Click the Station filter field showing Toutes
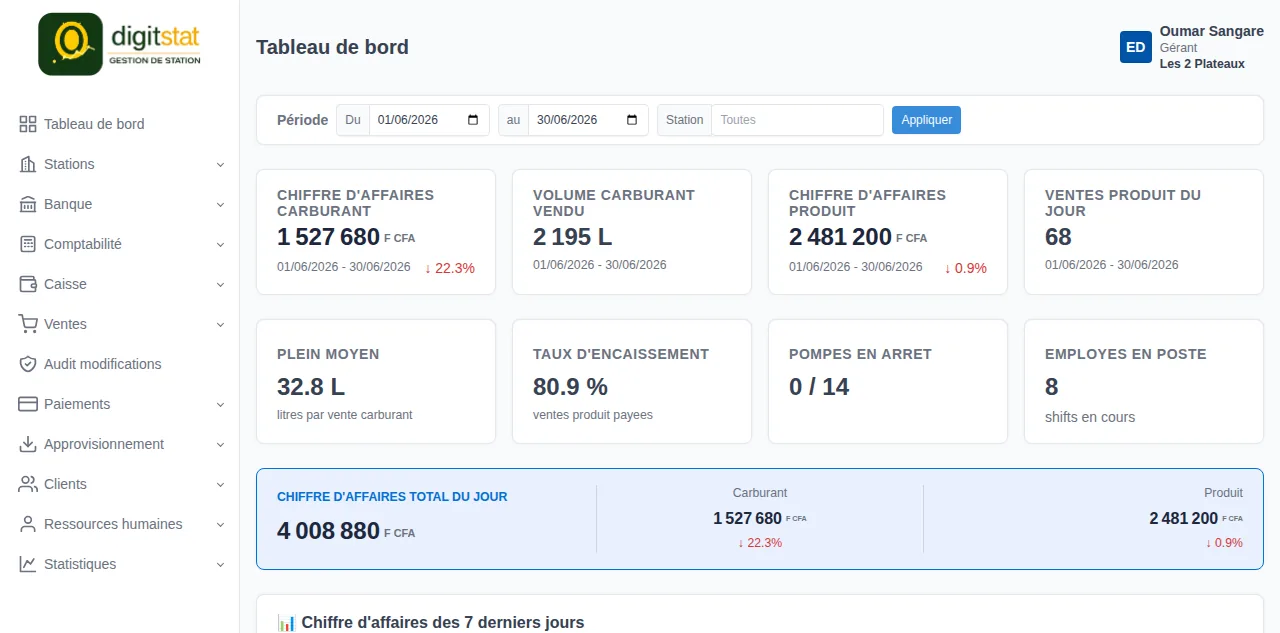The height and width of the screenshot is (633, 1280). click(797, 120)
